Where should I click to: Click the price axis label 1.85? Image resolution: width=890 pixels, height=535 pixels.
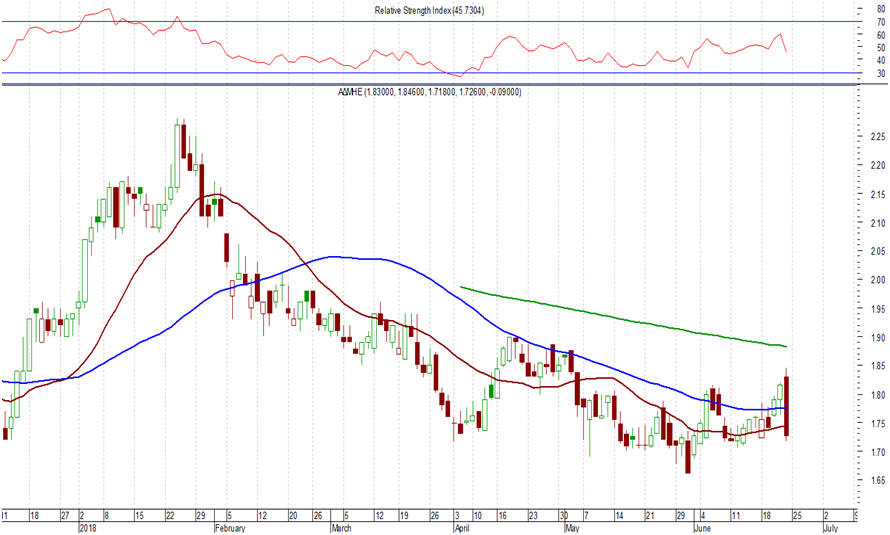pyautogui.click(x=878, y=367)
